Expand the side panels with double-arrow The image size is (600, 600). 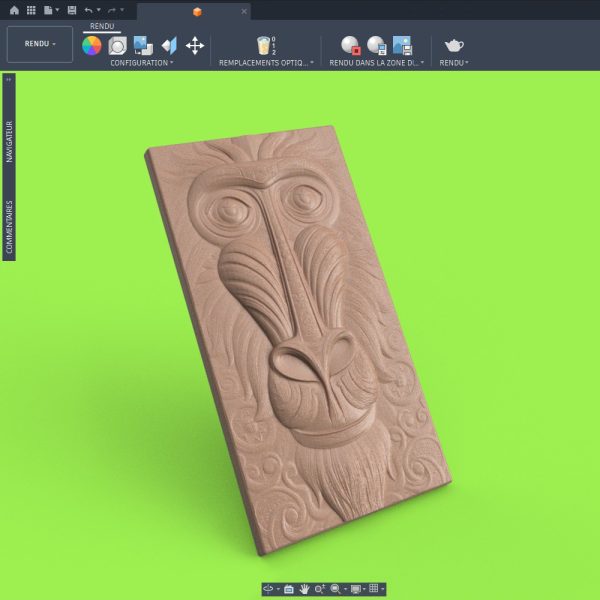[9, 79]
